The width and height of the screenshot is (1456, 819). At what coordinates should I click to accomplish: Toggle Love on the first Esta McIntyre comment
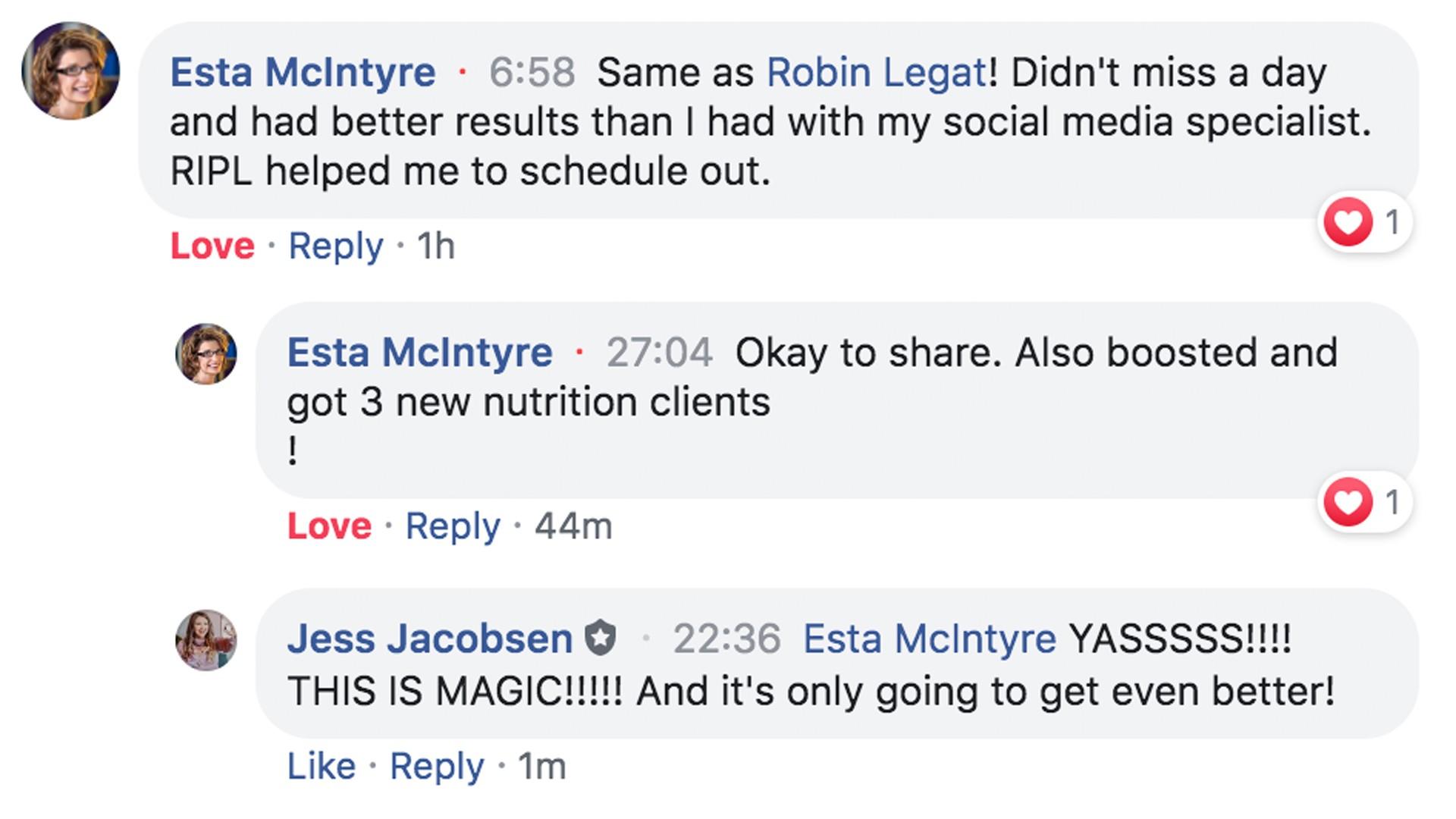[212, 246]
